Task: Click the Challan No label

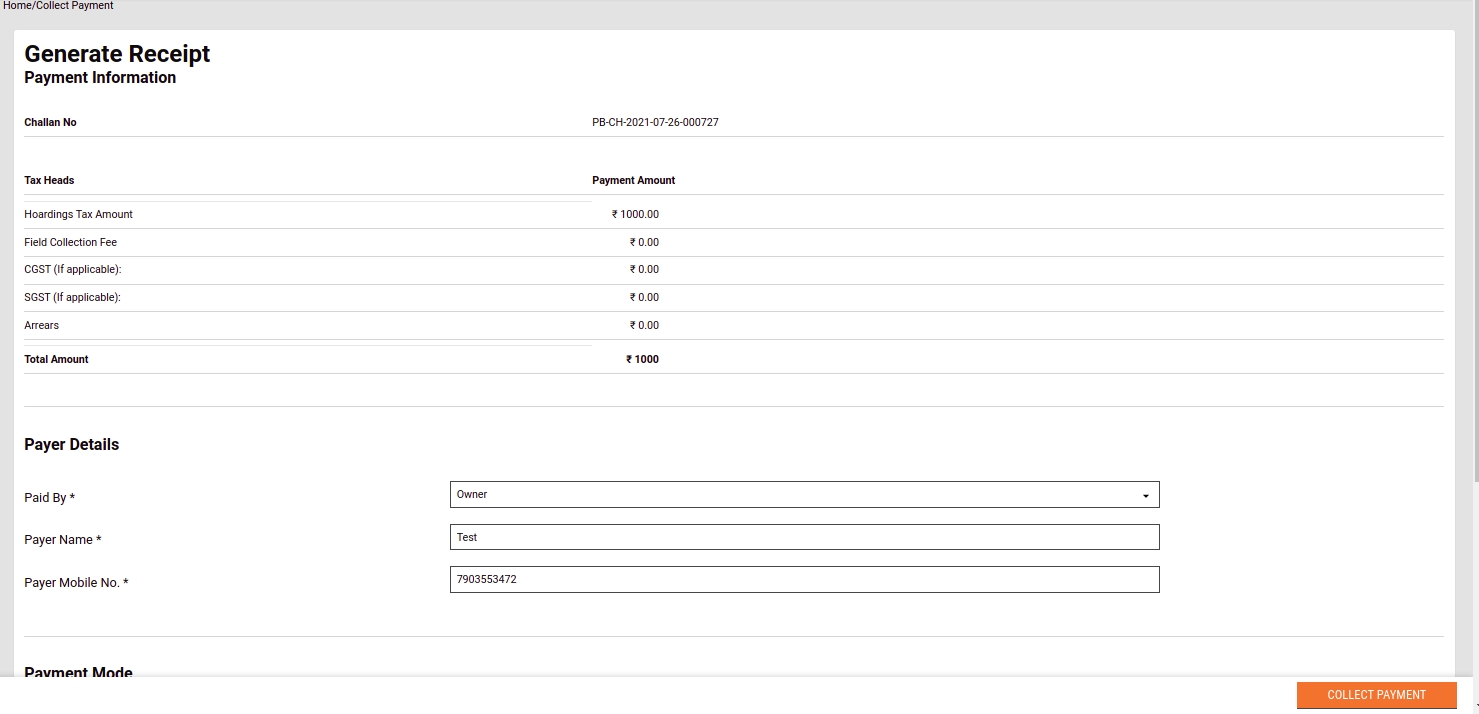Action: pyautogui.click(x=50, y=123)
